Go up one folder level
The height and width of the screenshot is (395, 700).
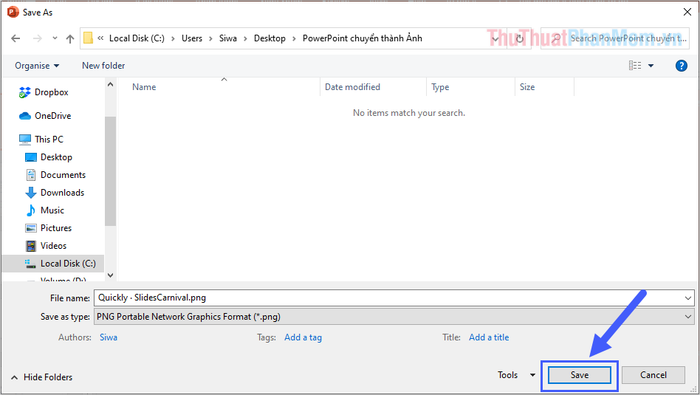(70, 39)
